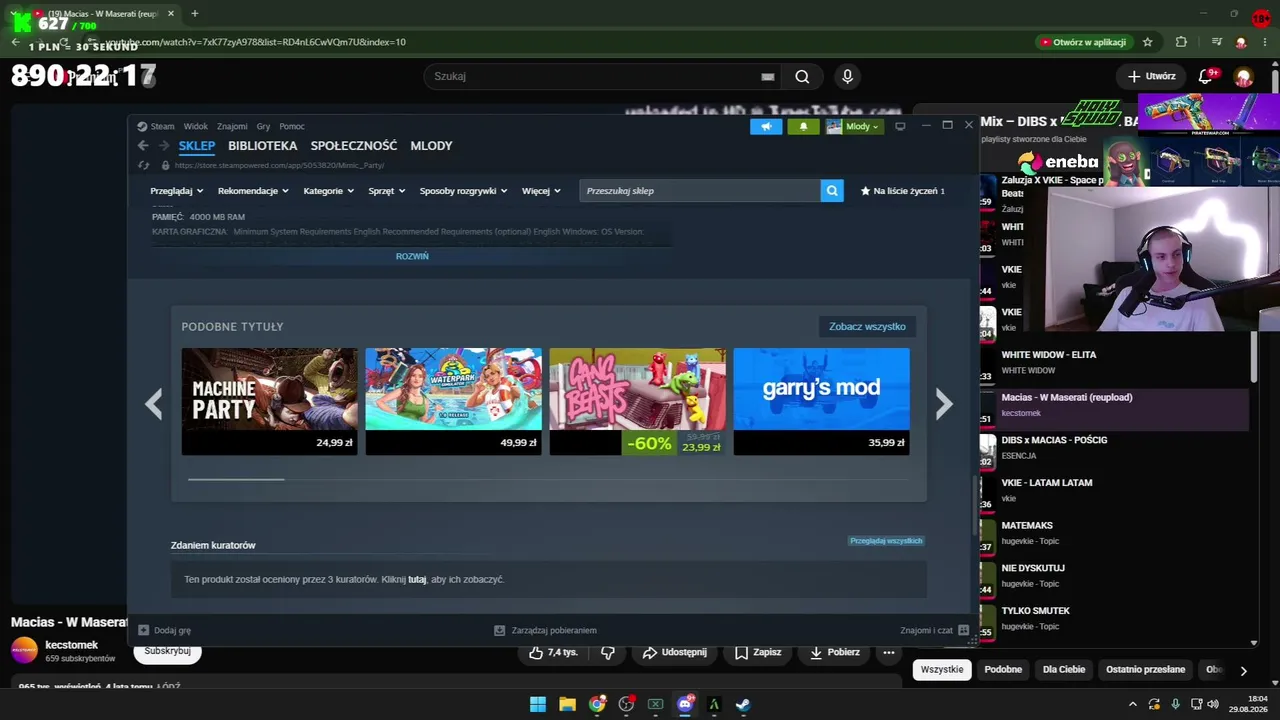Open the Pomoc menu
The width and height of the screenshot is (1280, 720).
(292, 126)
